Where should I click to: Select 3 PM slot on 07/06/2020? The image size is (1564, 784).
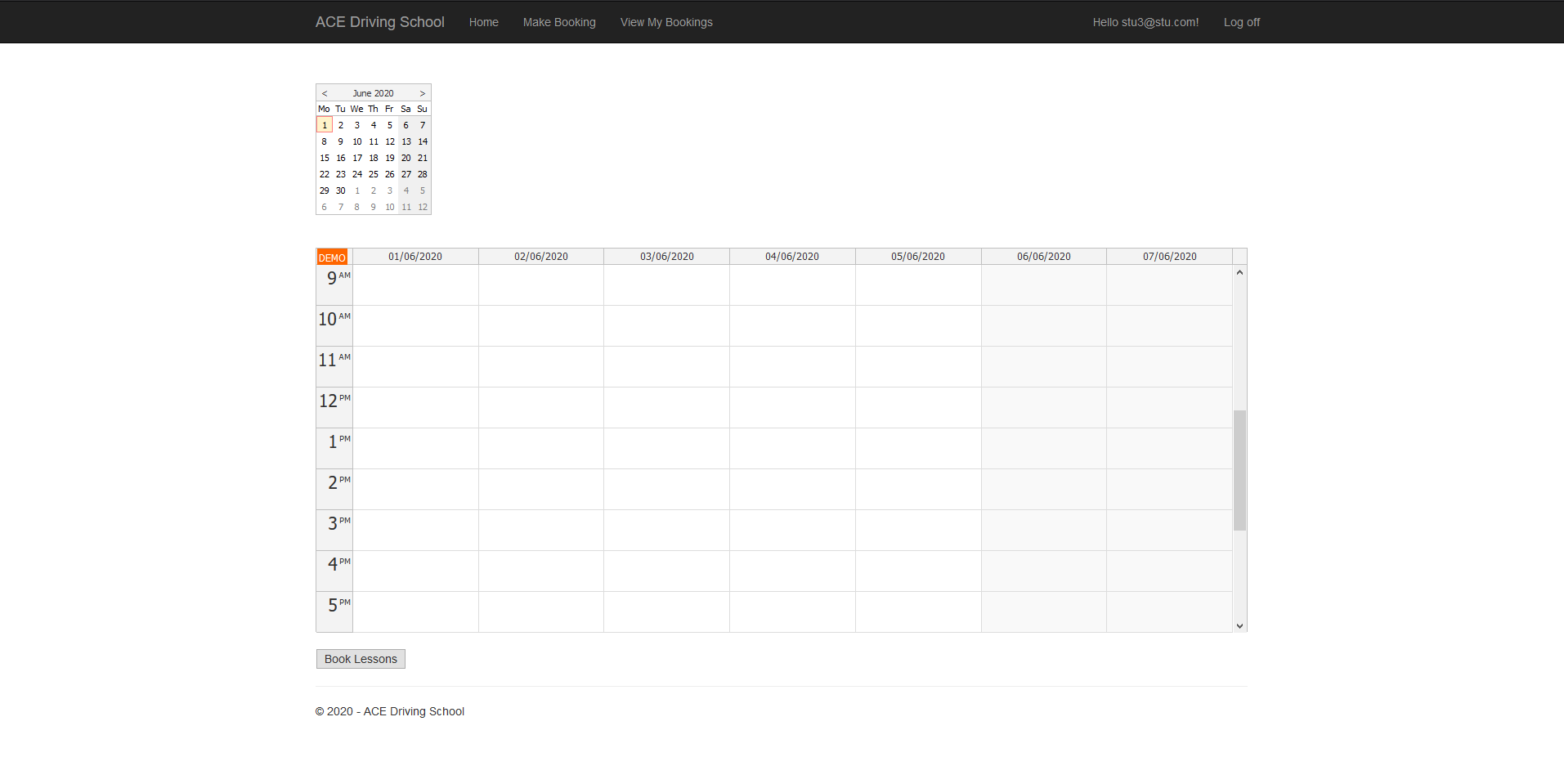click(1170, 531)
